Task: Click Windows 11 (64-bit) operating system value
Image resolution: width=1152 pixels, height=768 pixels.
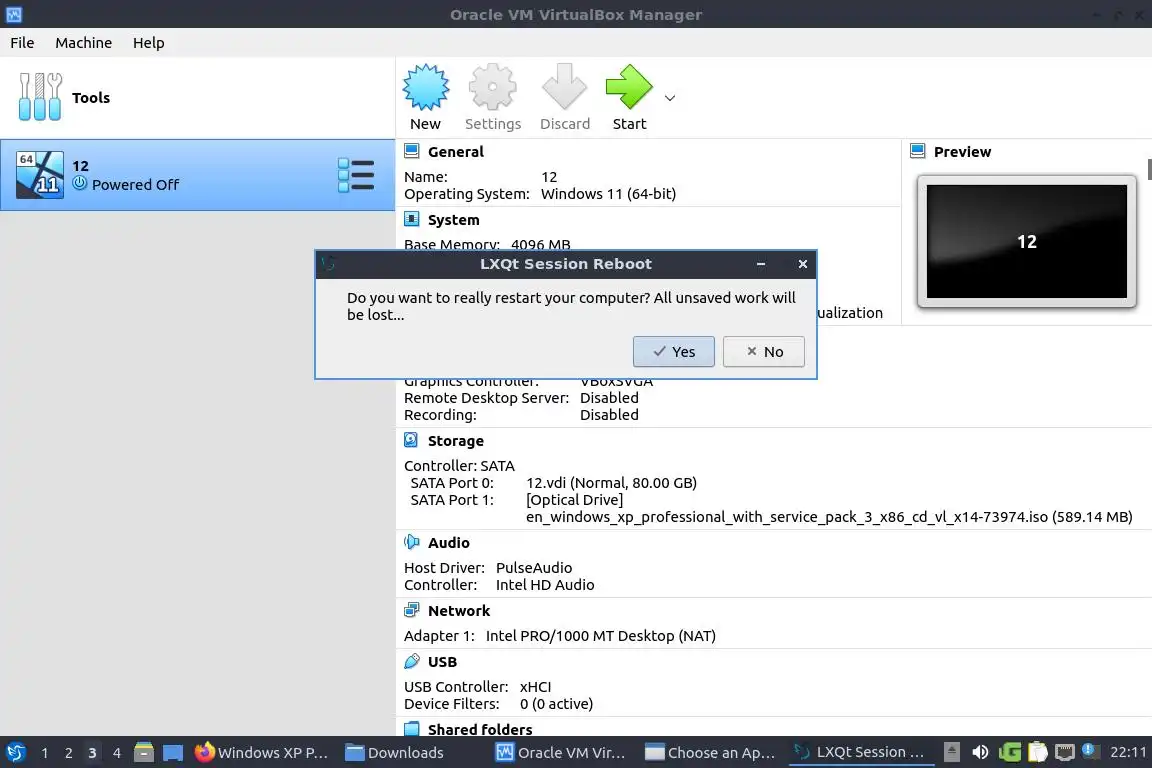Action: click(608, 194)
